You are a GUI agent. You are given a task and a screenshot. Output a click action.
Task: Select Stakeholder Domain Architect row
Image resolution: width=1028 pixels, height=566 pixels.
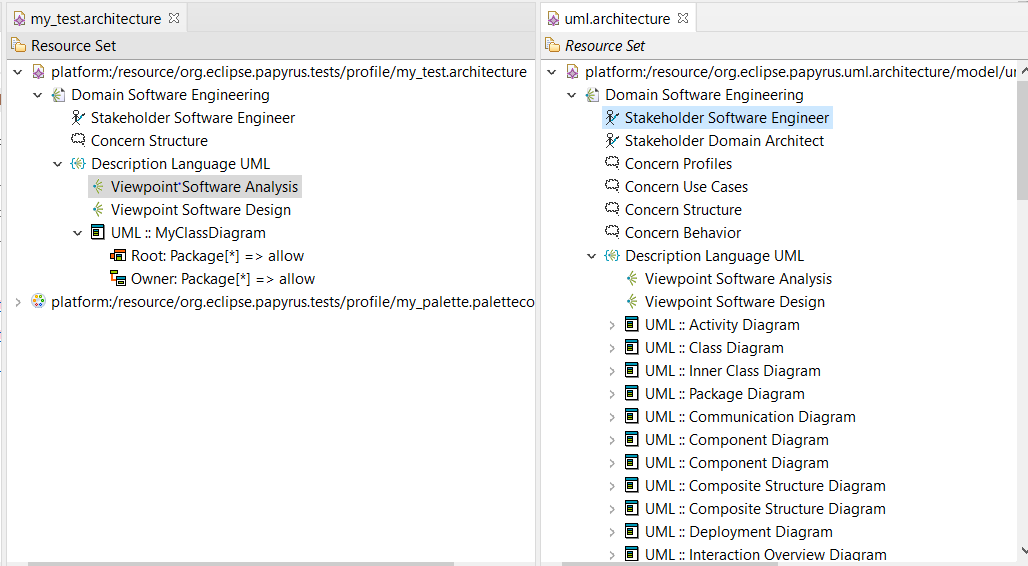point(724,141)
